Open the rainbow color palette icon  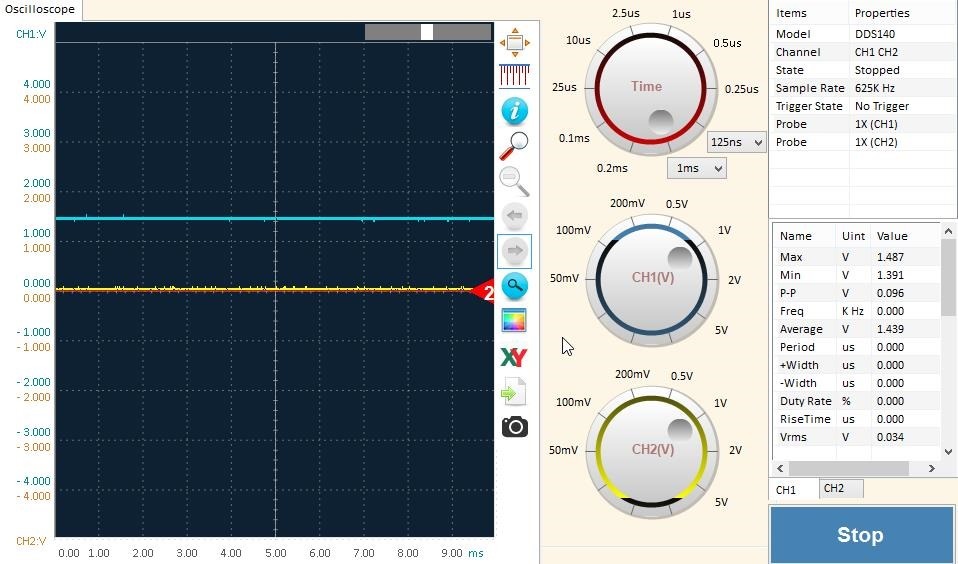[x=514, y=322]
